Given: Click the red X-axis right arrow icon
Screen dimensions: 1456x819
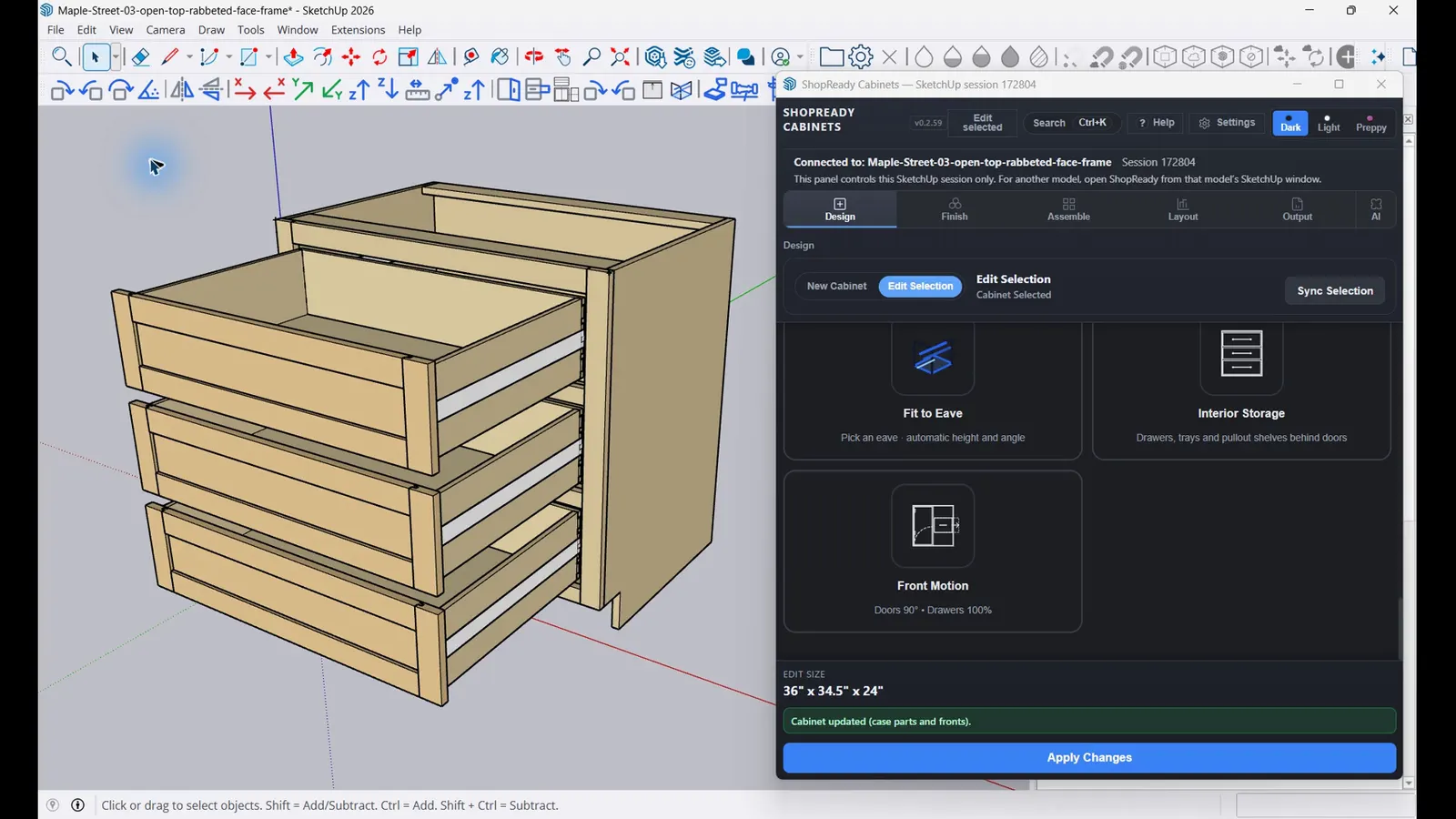Looking at the screenshot, I should [244, 89].
